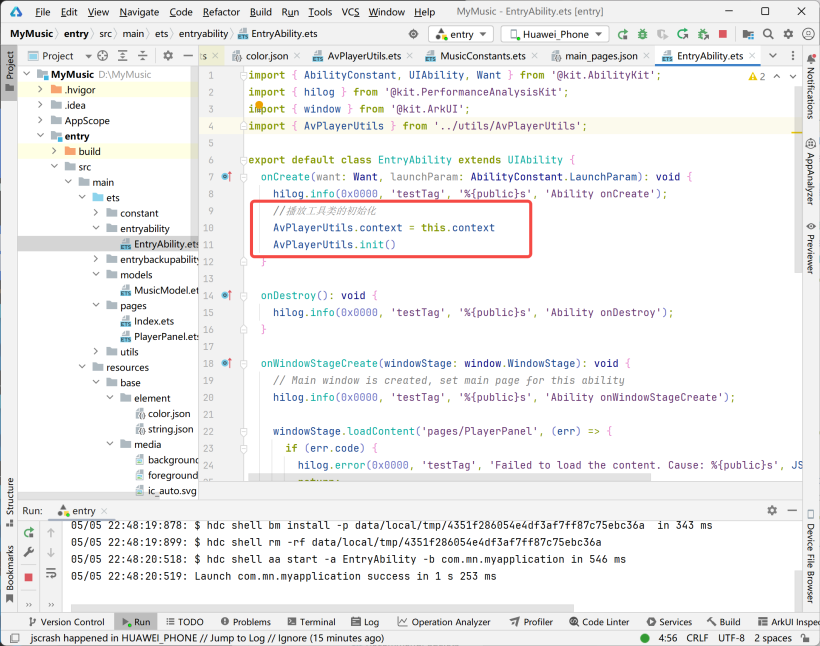The width and height of the screenshot is (820, 646).
Task: Toggle soft-wrap in Run console
Action: tap(51, 573)
